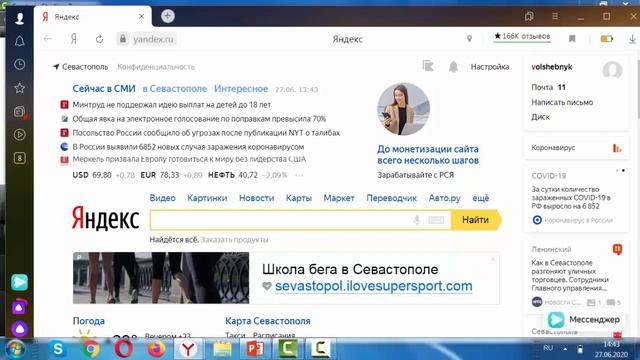Viewport: 640px width, 360px height.
Task: Open Alice assistant icon at sidebar bottom
Action: point(19,329)
